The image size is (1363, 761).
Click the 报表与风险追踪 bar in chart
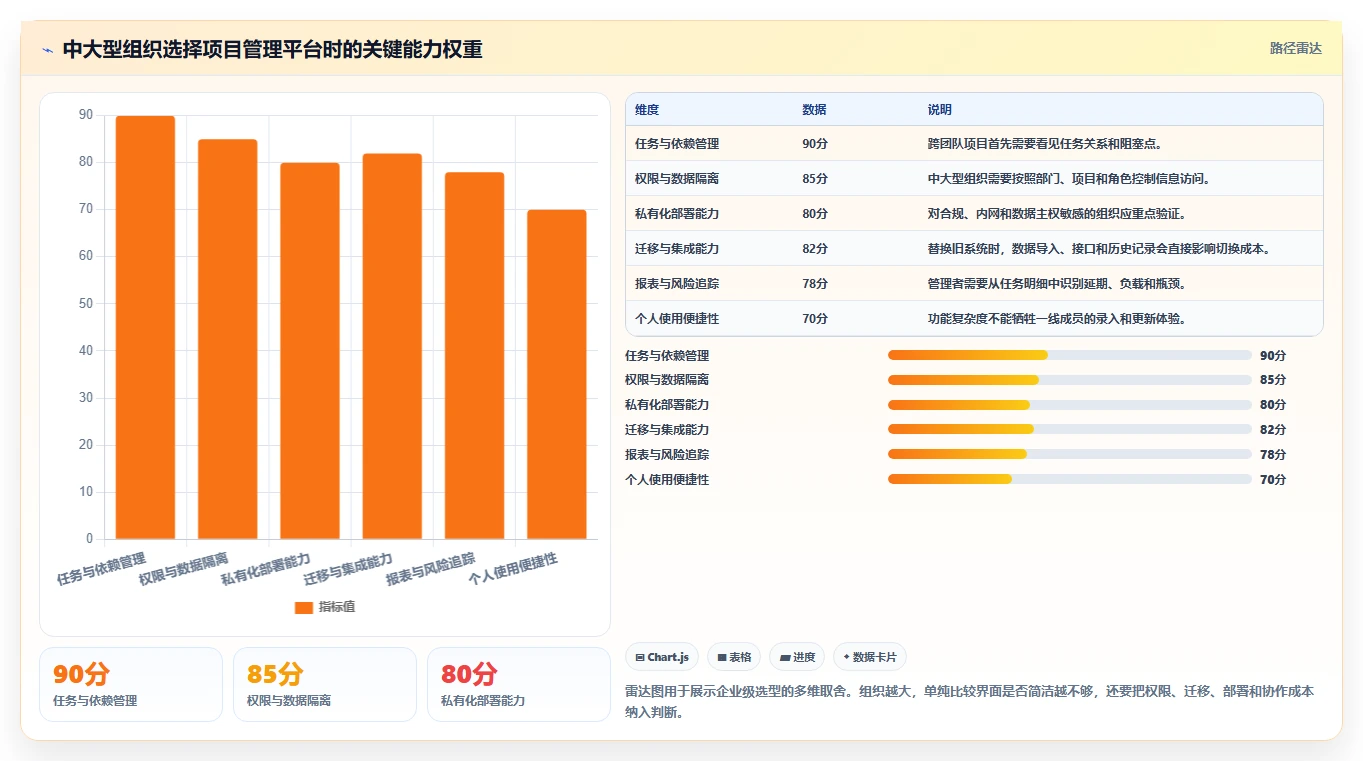[x=474, y=356]
